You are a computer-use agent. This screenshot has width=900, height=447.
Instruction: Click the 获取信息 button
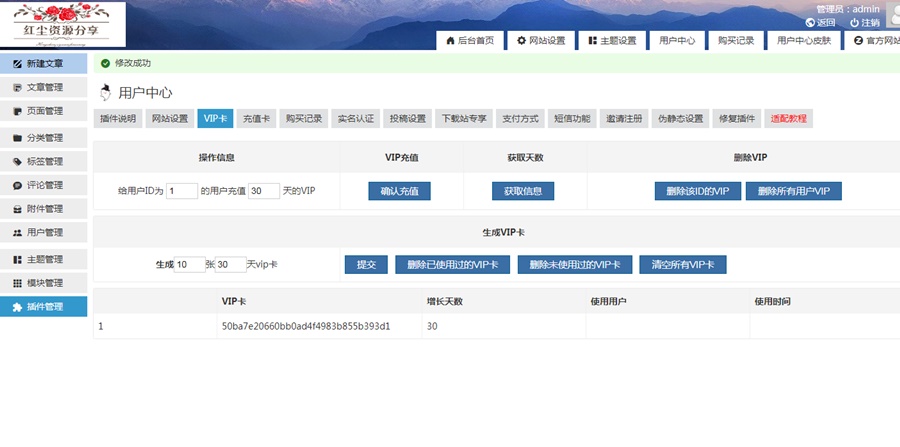click(x=522, y=191)
